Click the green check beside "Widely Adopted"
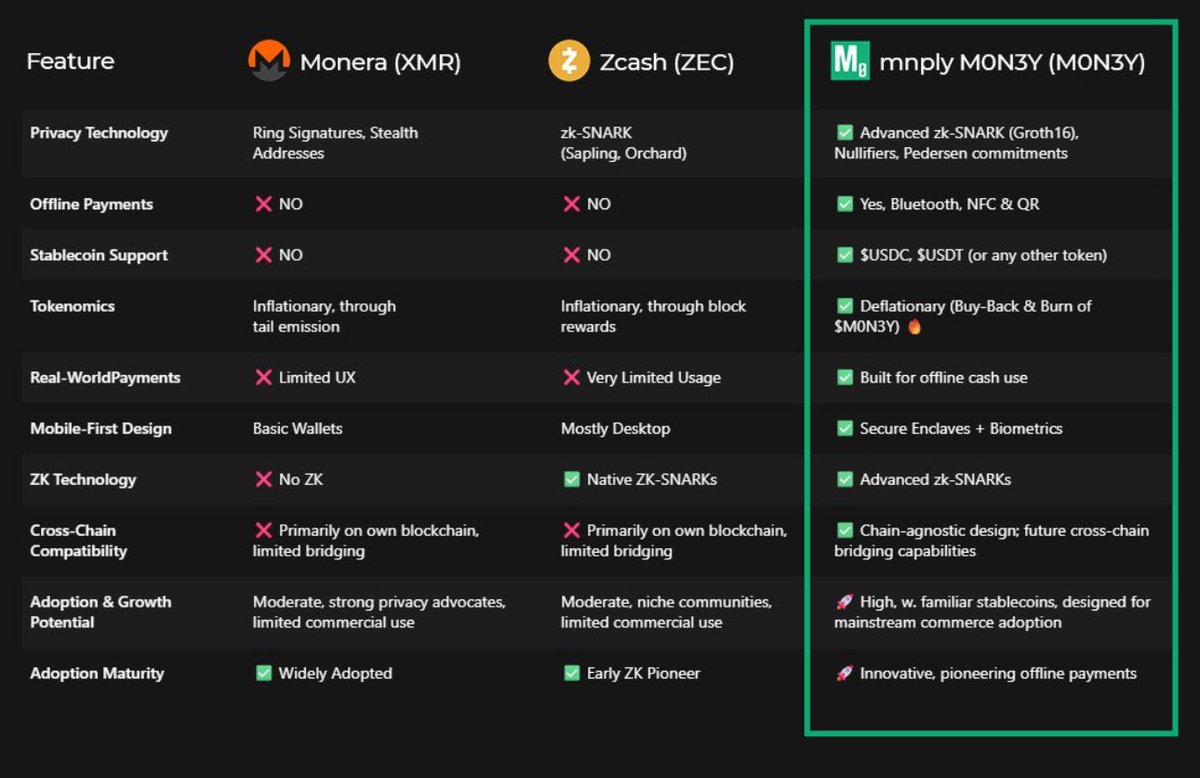 [264, 673]
